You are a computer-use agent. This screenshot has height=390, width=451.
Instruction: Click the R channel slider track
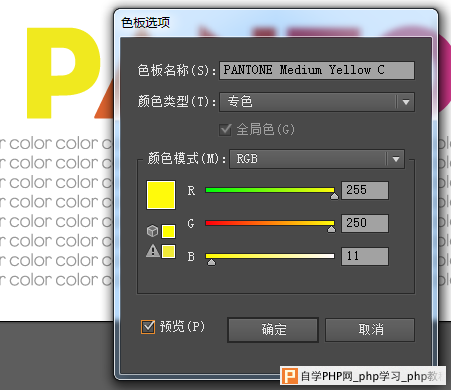(270, 190)
